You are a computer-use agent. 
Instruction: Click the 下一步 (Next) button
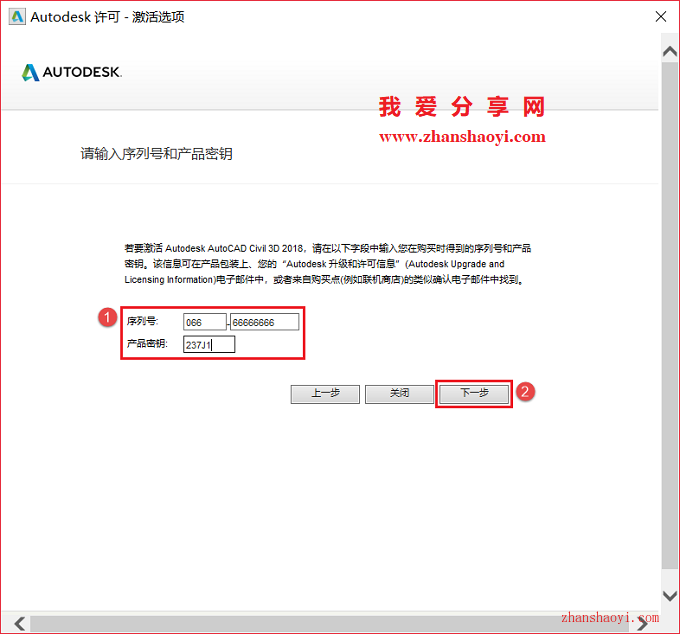point(474,394)
